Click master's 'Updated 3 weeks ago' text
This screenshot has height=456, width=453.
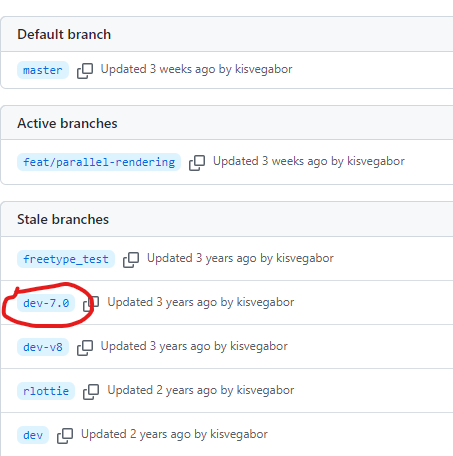pos(158,69)
